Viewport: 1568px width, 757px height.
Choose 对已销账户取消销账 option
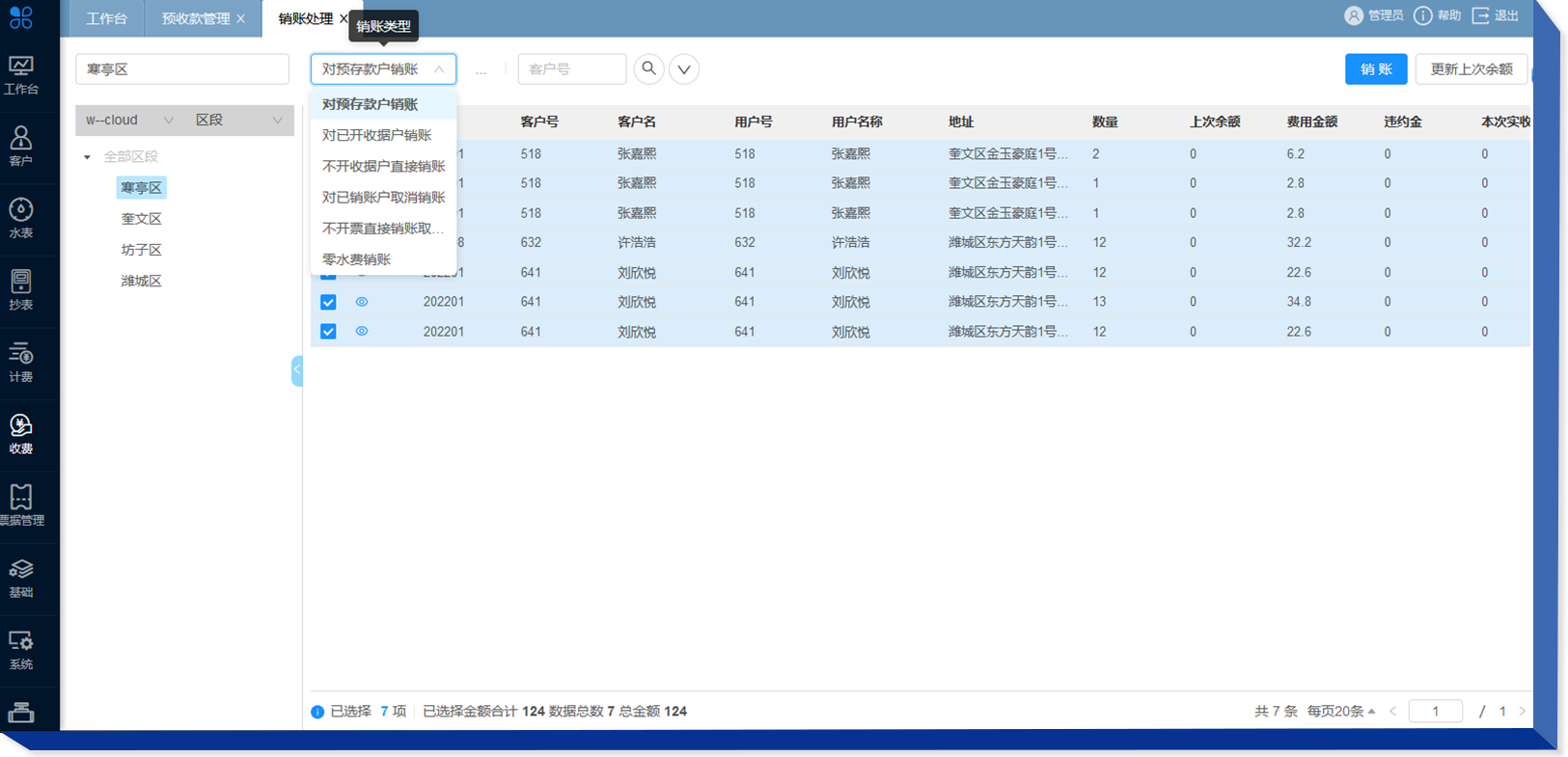pyautogui.click(x=383, y=197)
